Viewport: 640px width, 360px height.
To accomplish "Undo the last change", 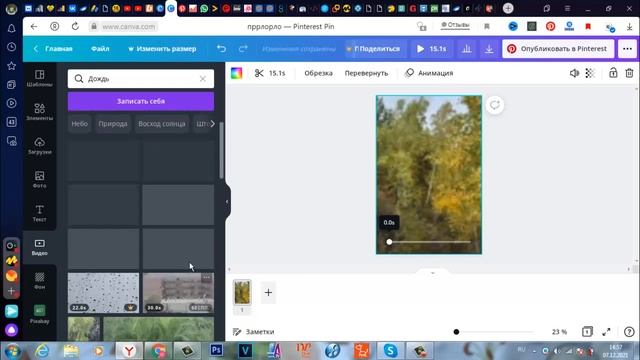I will pyautogui.click(x=221, y=49).
